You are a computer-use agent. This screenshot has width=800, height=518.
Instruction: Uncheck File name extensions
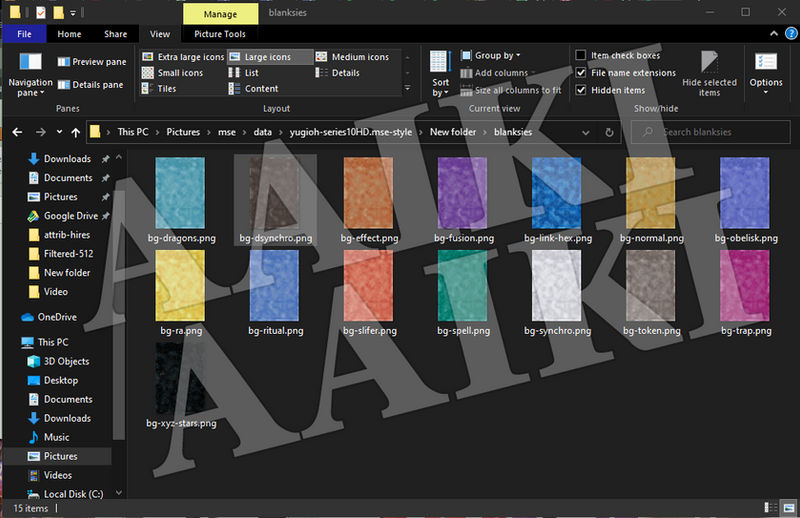pyautogui.click(x=581, y=72)
